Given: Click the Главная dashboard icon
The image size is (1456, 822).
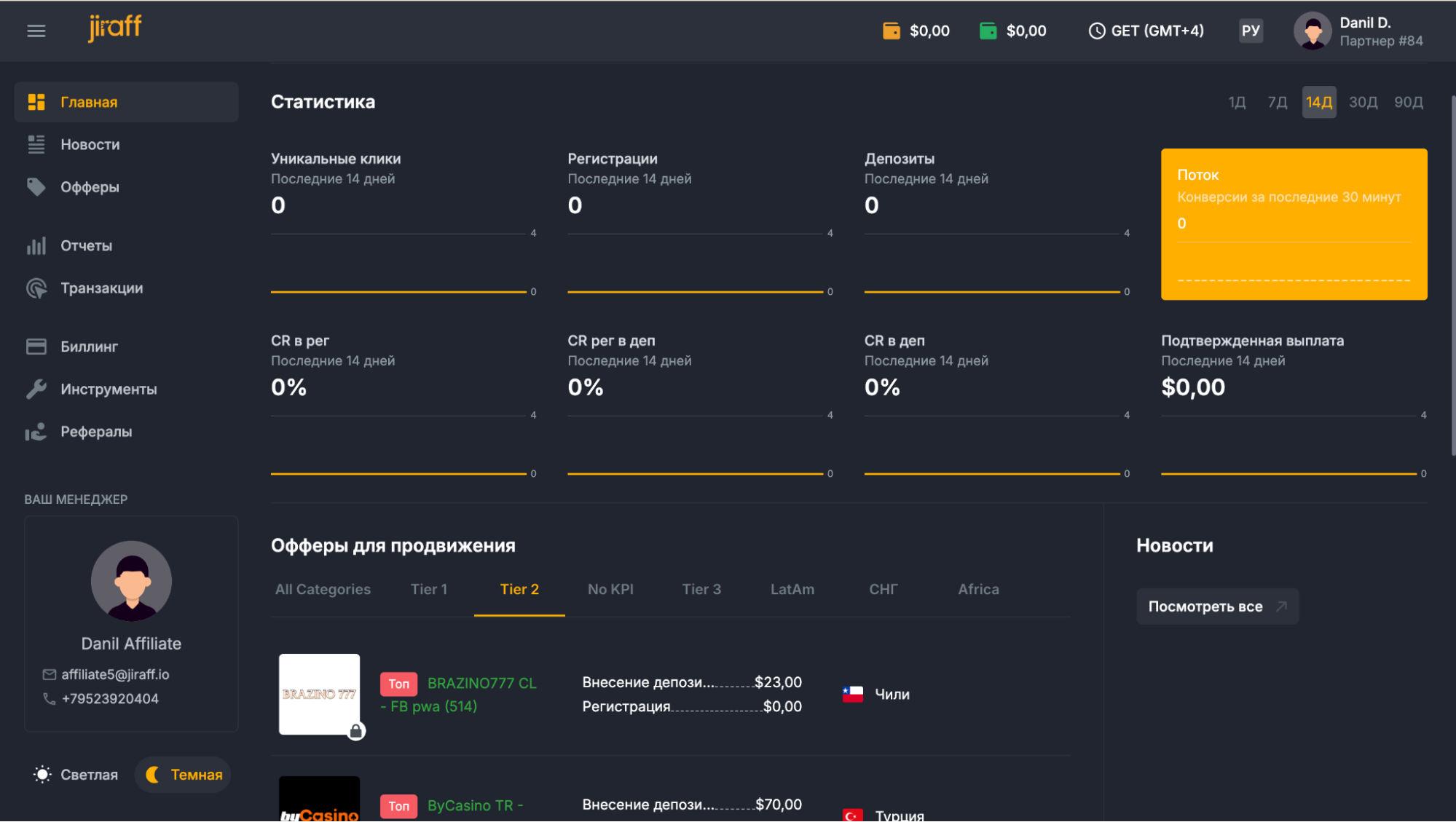Looking at the screenshot, I should point(36,102).
